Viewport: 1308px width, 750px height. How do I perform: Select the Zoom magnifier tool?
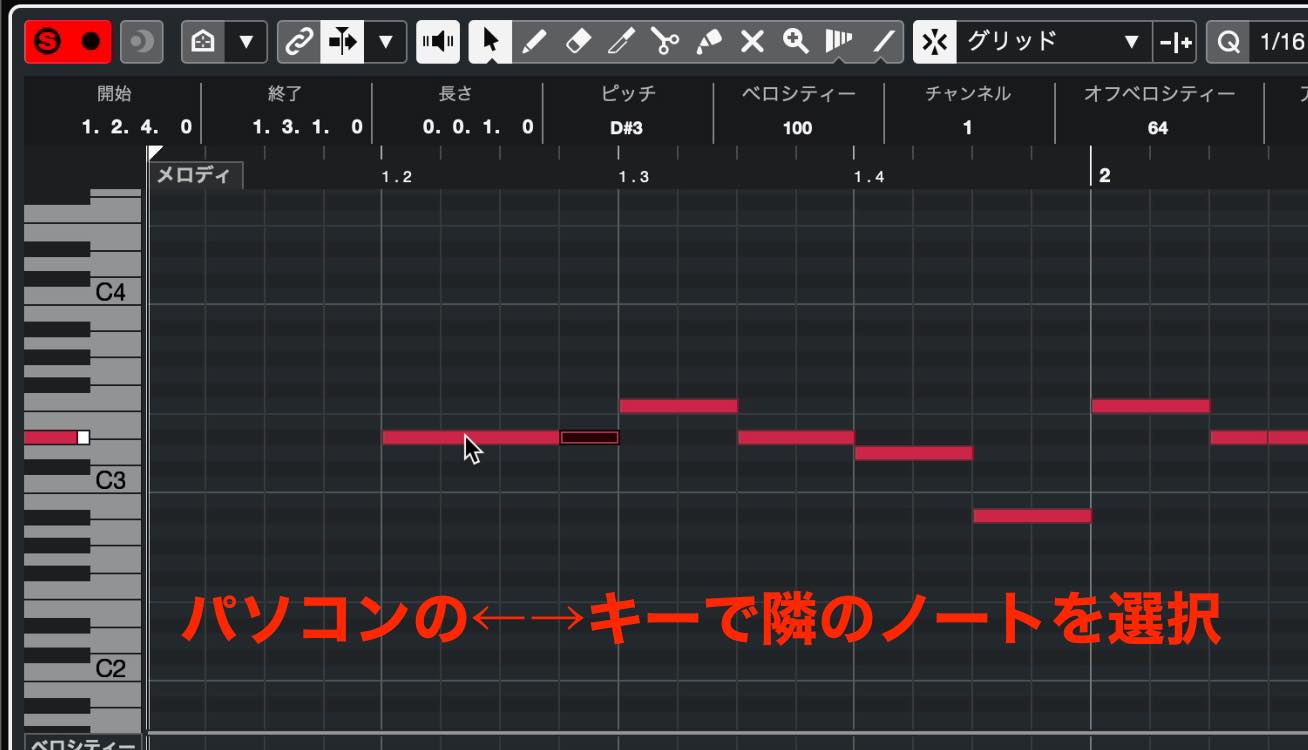(796, 42)
